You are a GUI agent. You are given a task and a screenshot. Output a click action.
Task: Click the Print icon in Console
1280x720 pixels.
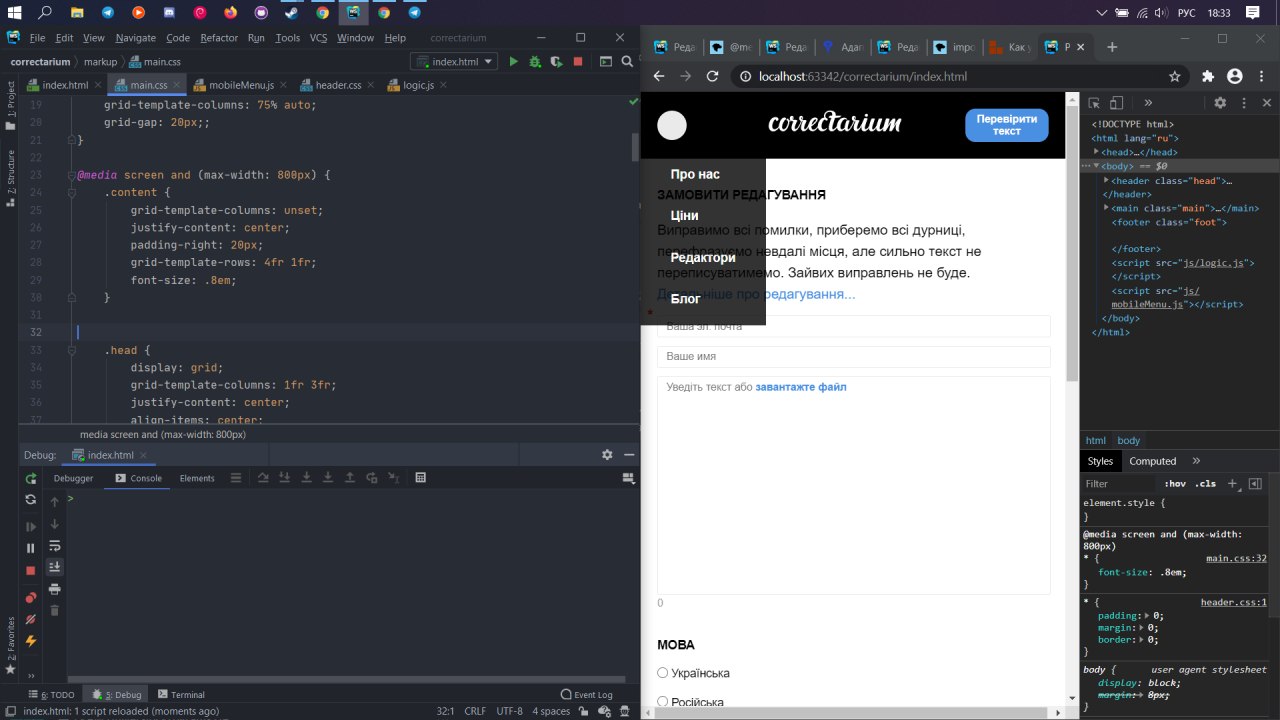click(x=55, y=589)
